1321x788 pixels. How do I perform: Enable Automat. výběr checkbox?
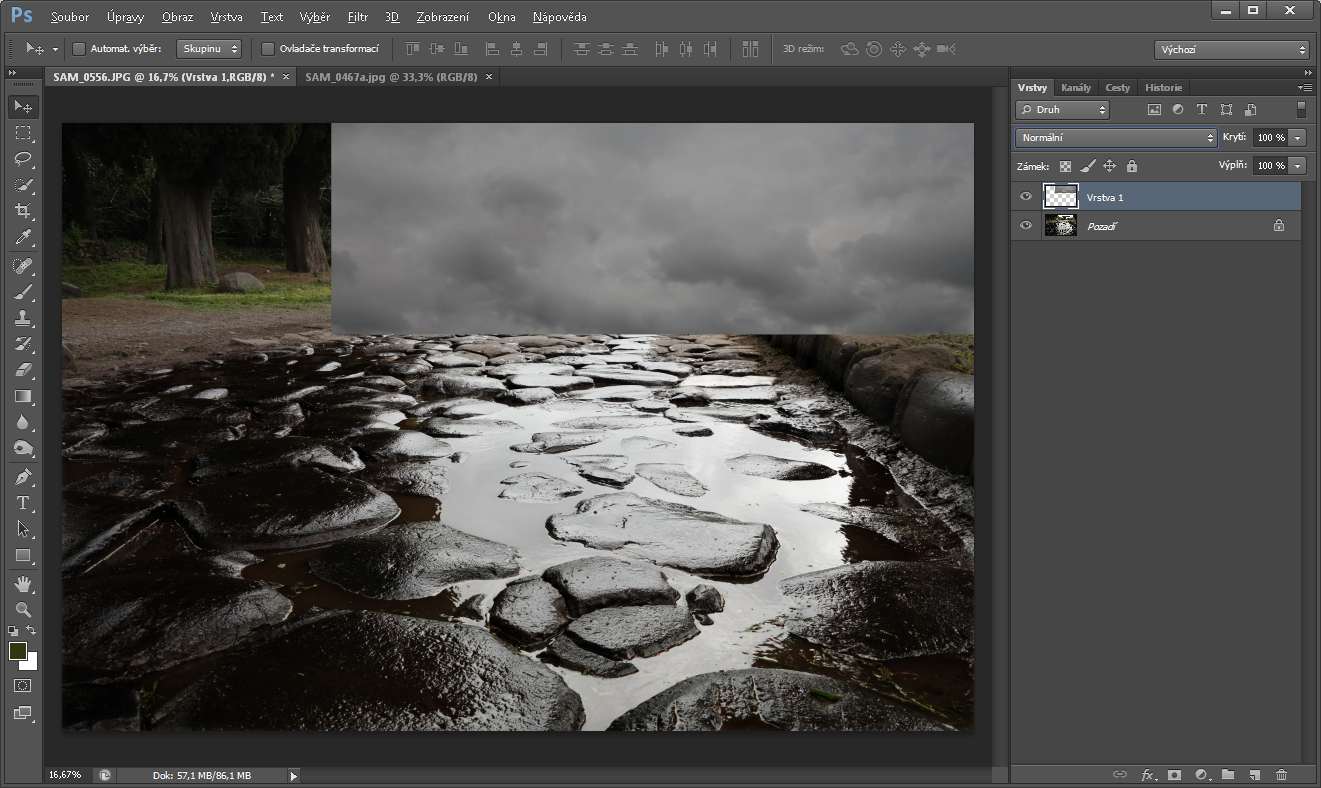coord(79,49)
